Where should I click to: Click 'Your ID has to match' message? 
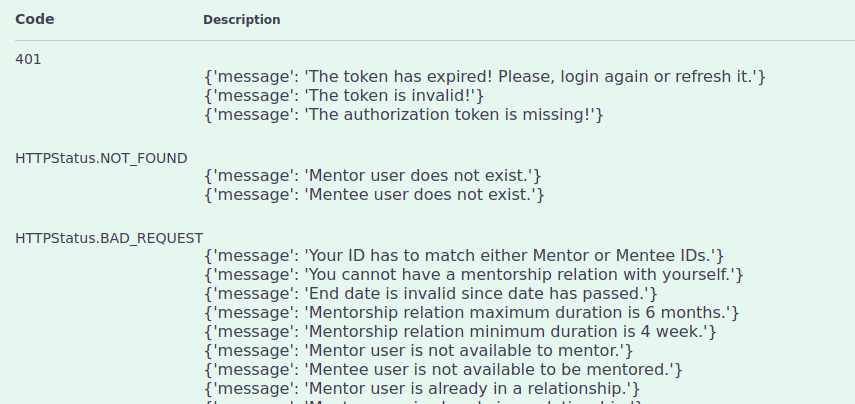tap(464, 255)
